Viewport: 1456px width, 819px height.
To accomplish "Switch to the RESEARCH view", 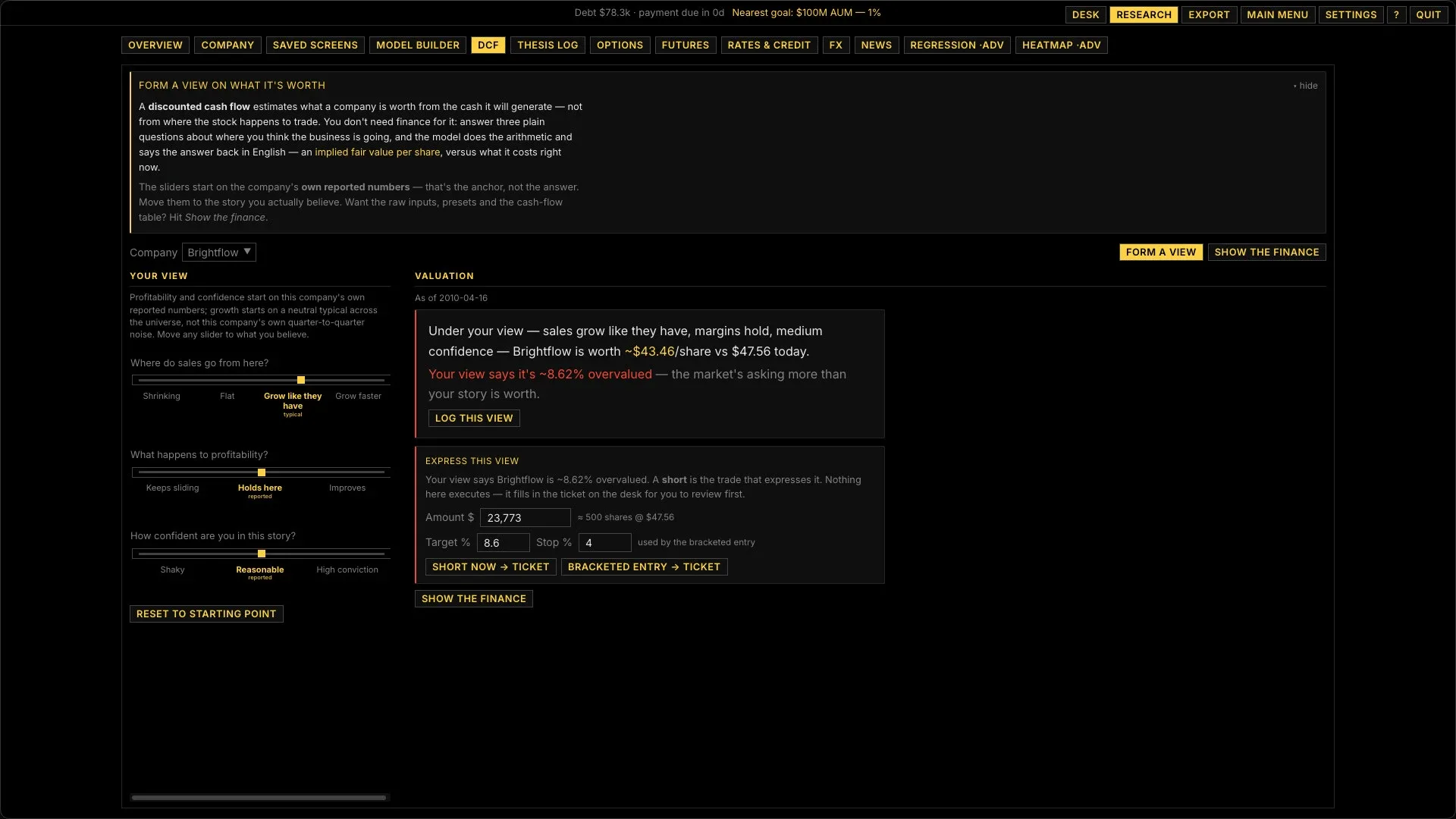I will coord(1144,14).
